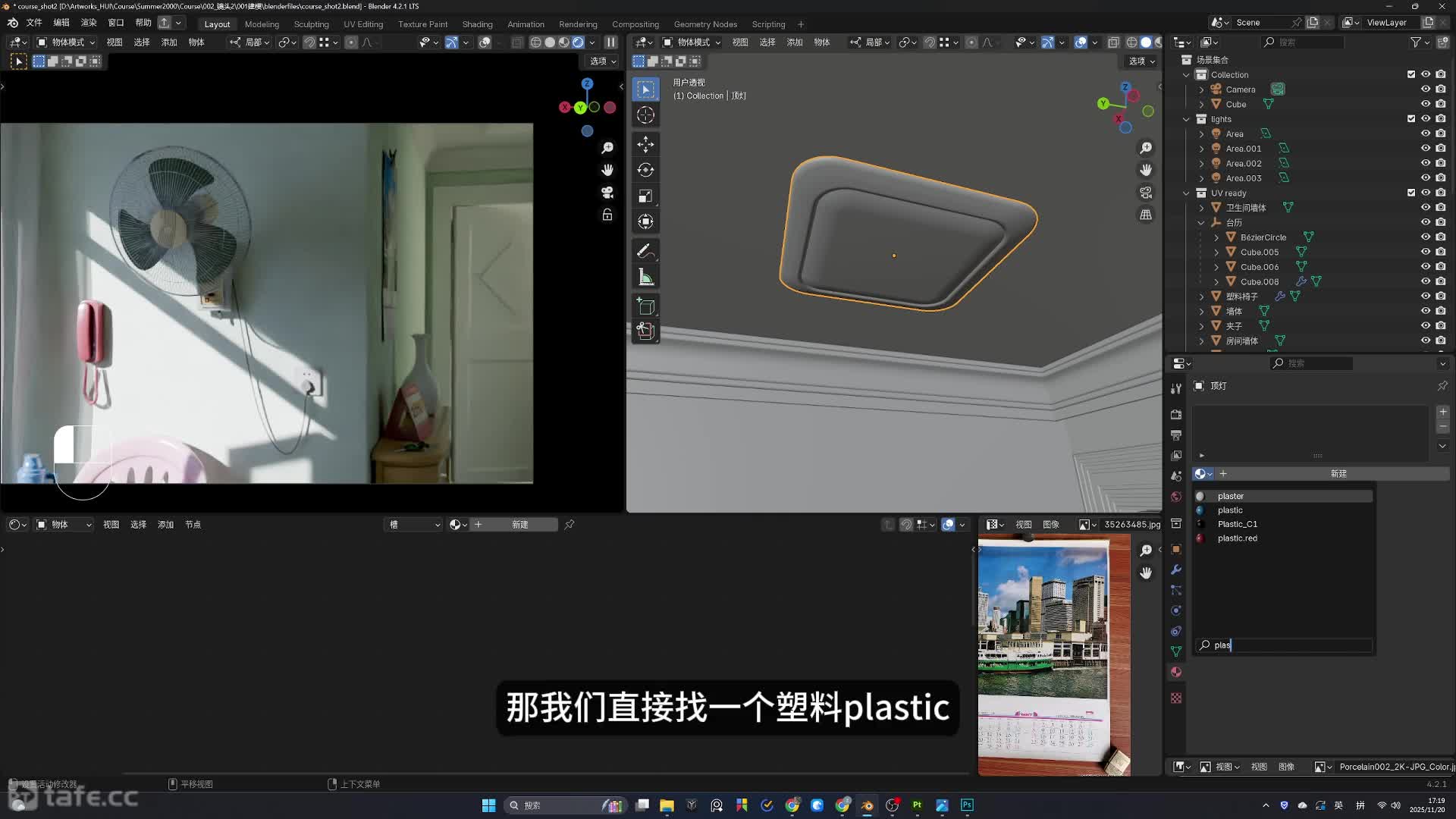Toggle camera view in right viewport
The image size is (1456, 819).
pos(1146,193)
